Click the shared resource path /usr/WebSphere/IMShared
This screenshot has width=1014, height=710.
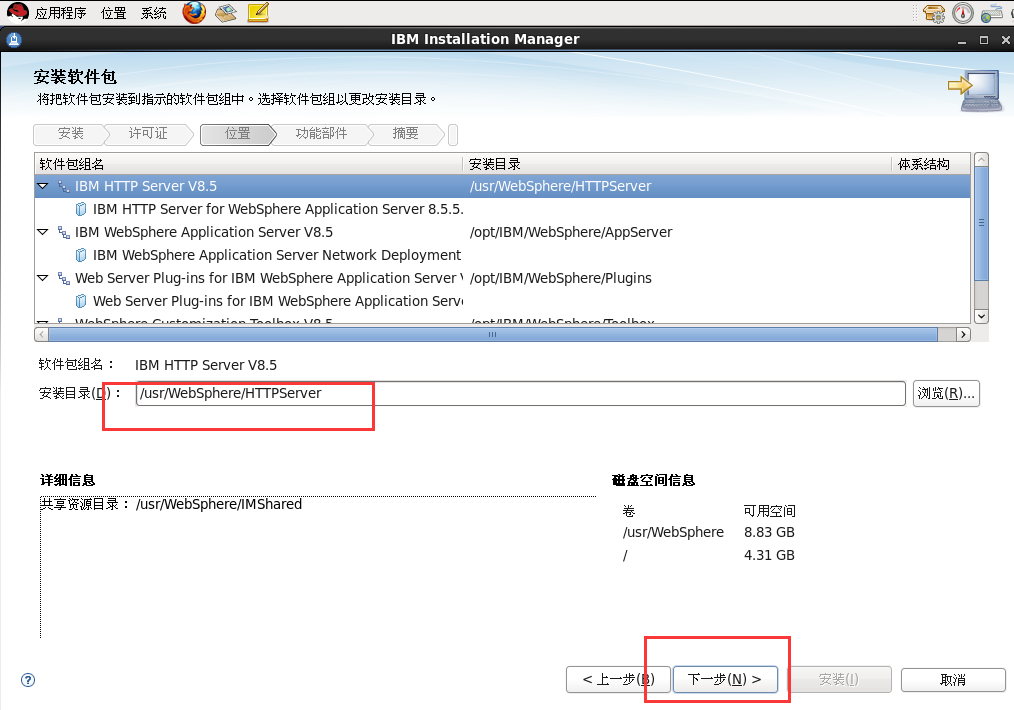[x=219, y=504]
